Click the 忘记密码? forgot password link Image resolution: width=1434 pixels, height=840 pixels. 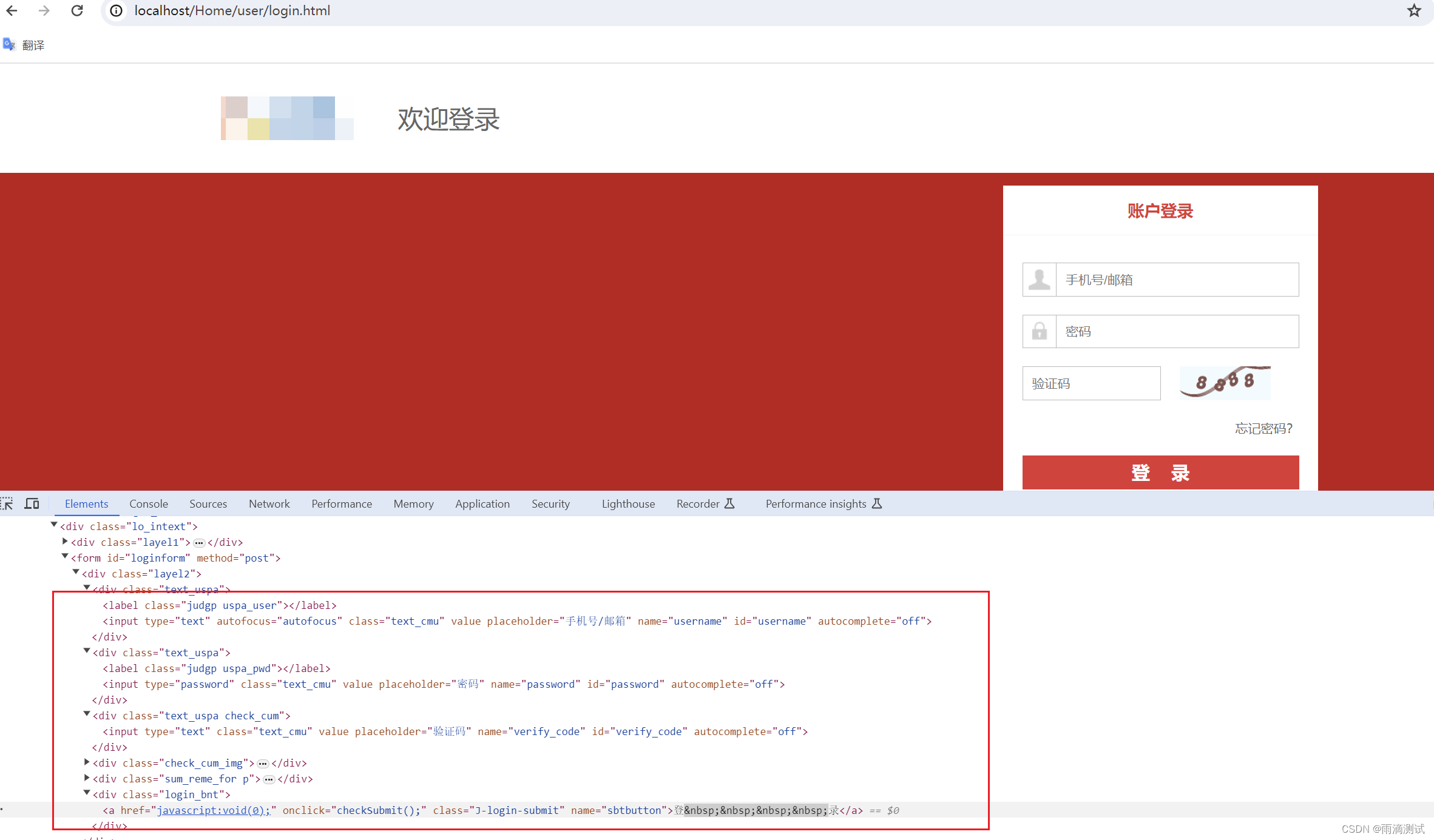click(1263, 429)
